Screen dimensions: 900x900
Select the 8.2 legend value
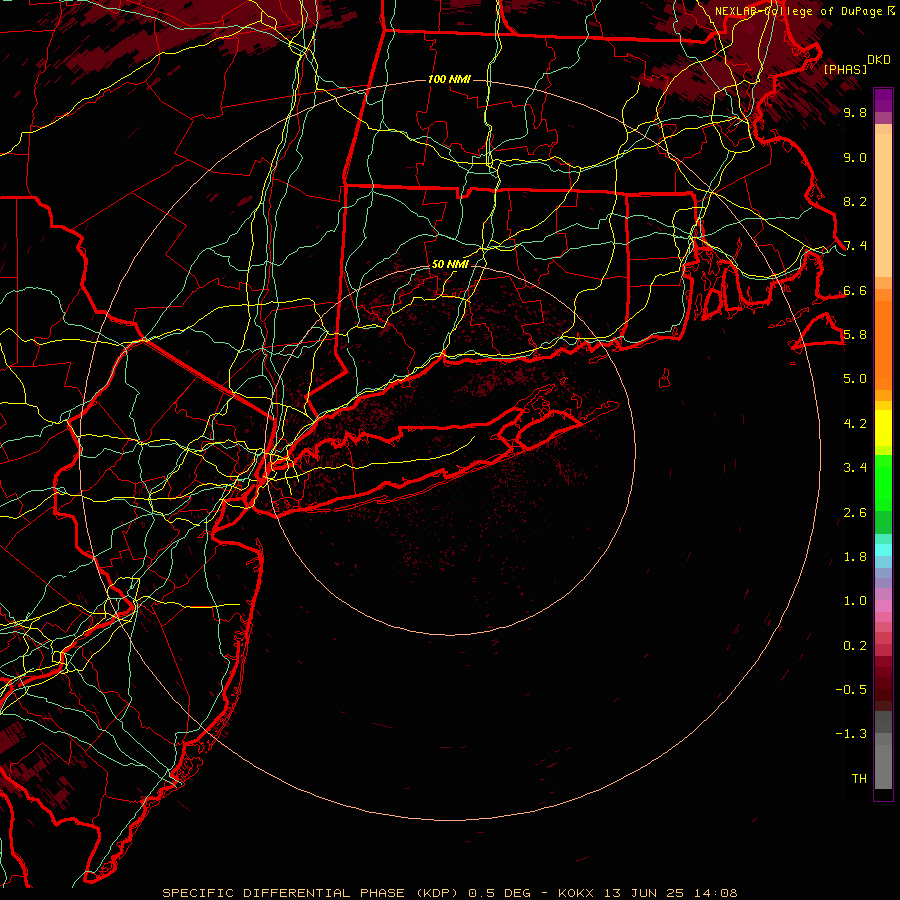[855, 201]
